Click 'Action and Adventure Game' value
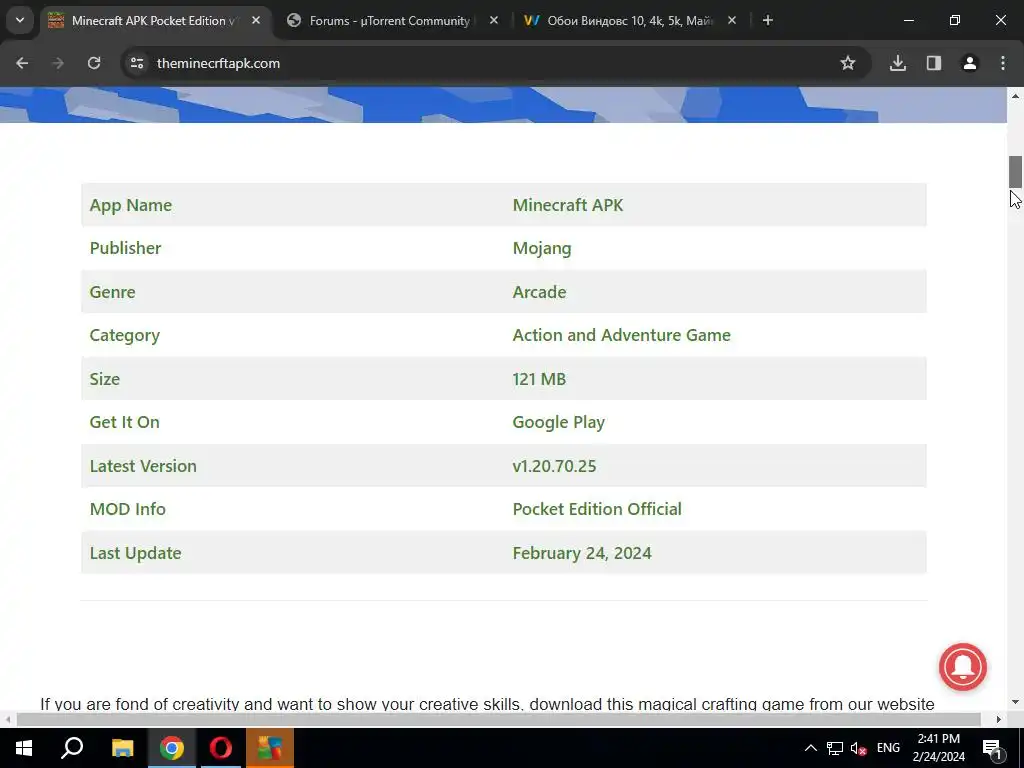The height and width of the screenshot is (768, 1024). coord(622,335)
